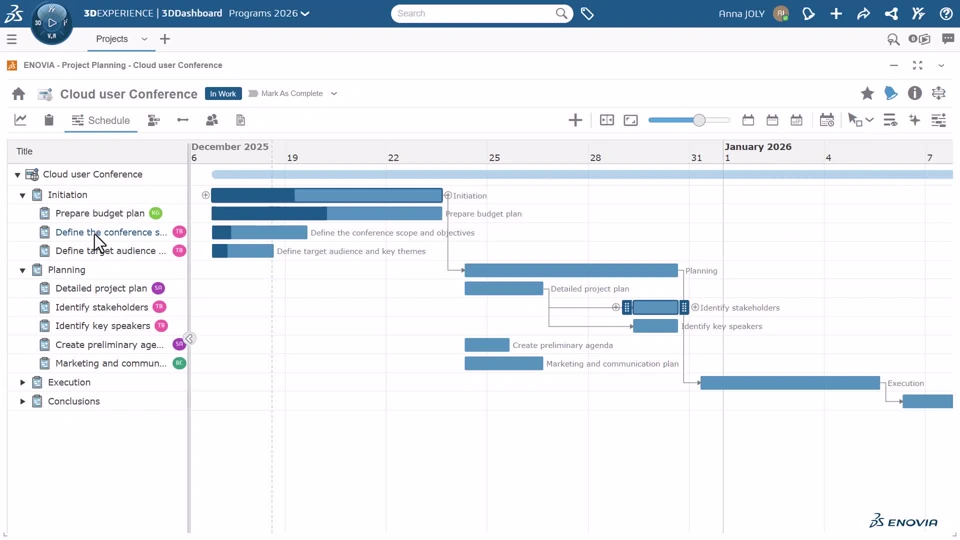
Task: Open the documents tab icon
Action: (241, 120)
